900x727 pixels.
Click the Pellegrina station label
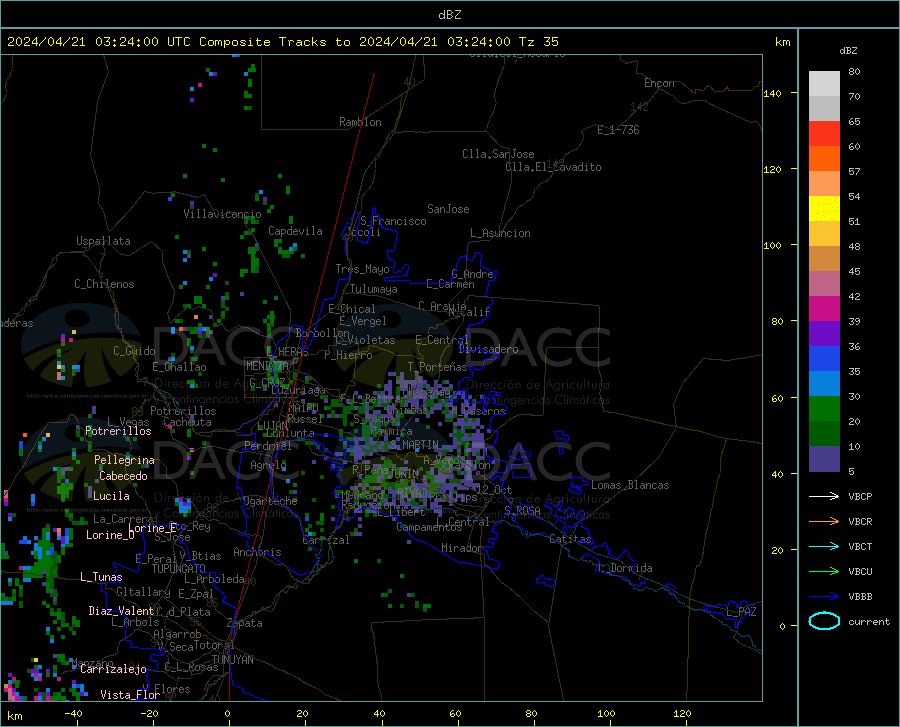[x=125, y=460]
